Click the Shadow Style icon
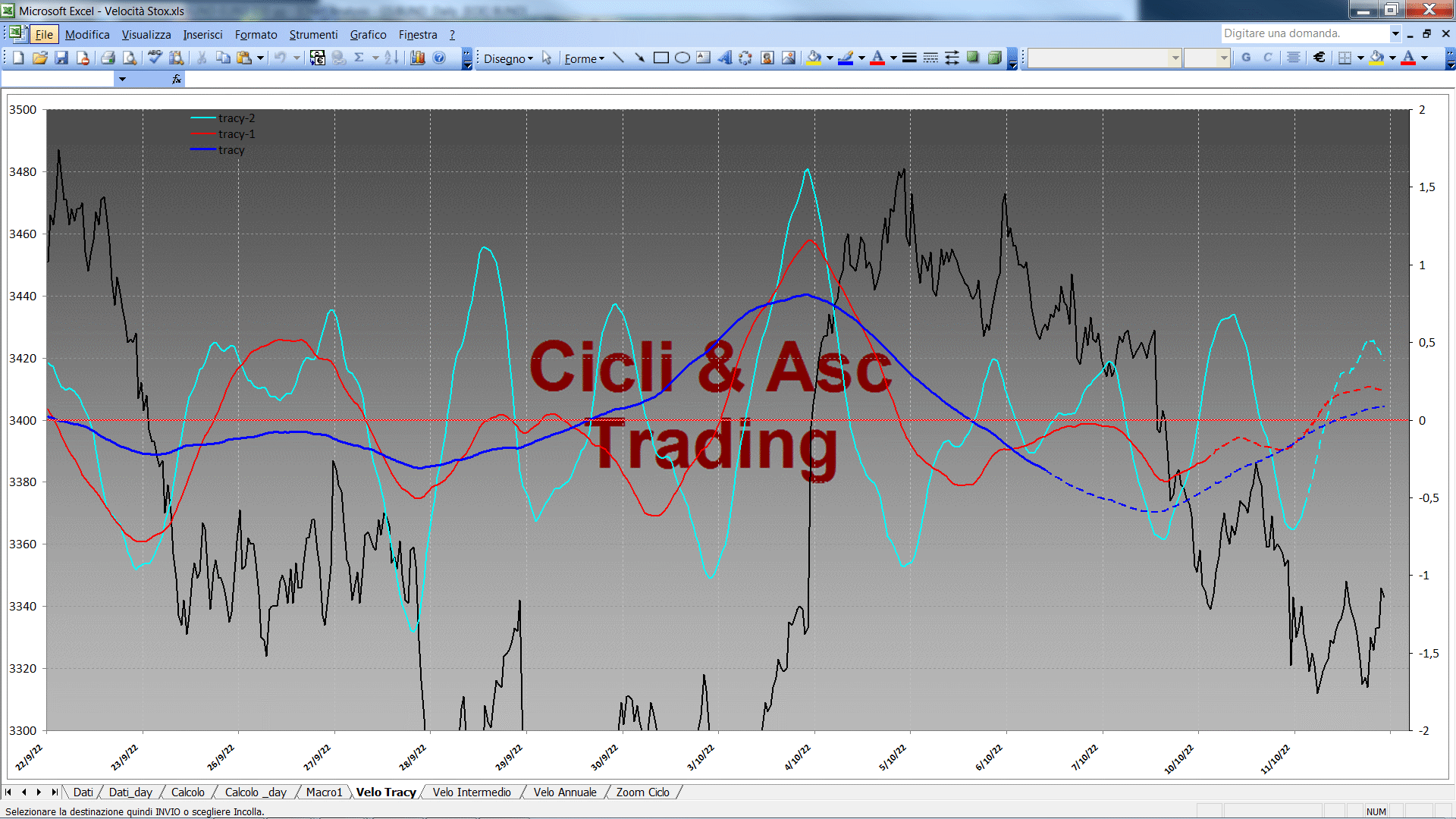1456x819 pixels. pyautogui.click(x=973, y=58)
